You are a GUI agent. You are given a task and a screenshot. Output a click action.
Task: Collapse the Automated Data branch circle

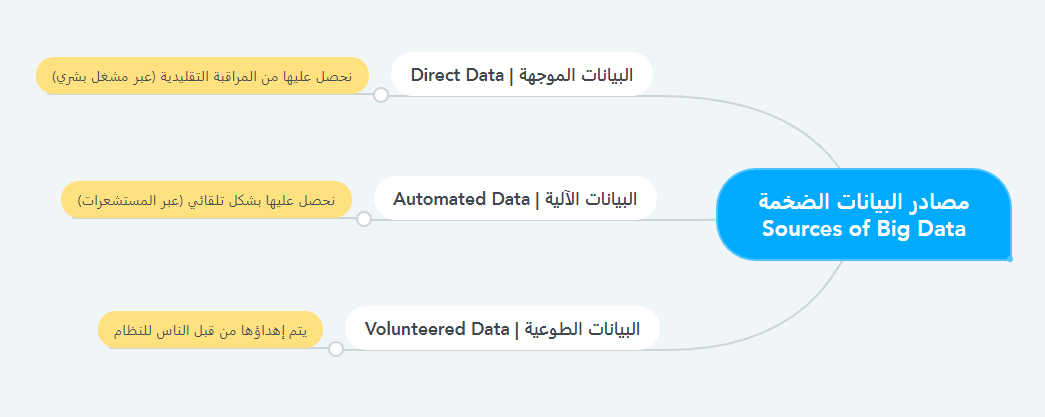tap(364, 219)
